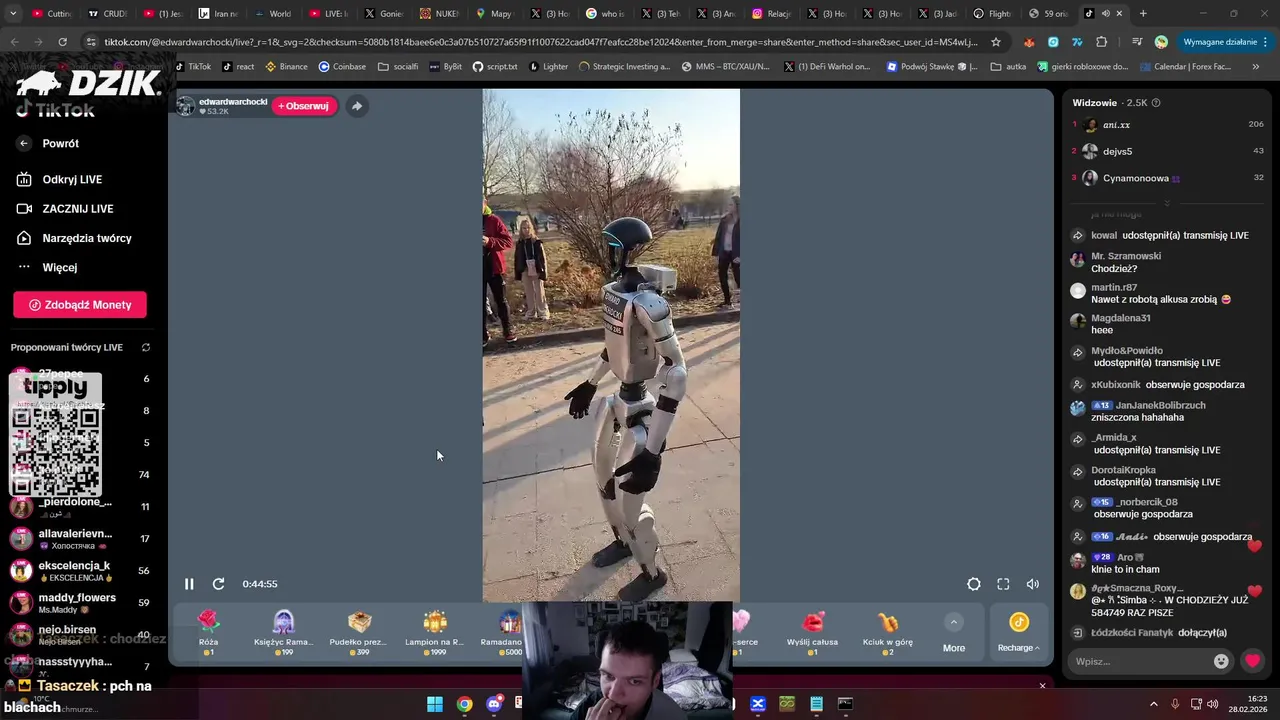Bookmark this page with star icon
The height and width of the screenshot is (720, 1280).
click(996, 42)
